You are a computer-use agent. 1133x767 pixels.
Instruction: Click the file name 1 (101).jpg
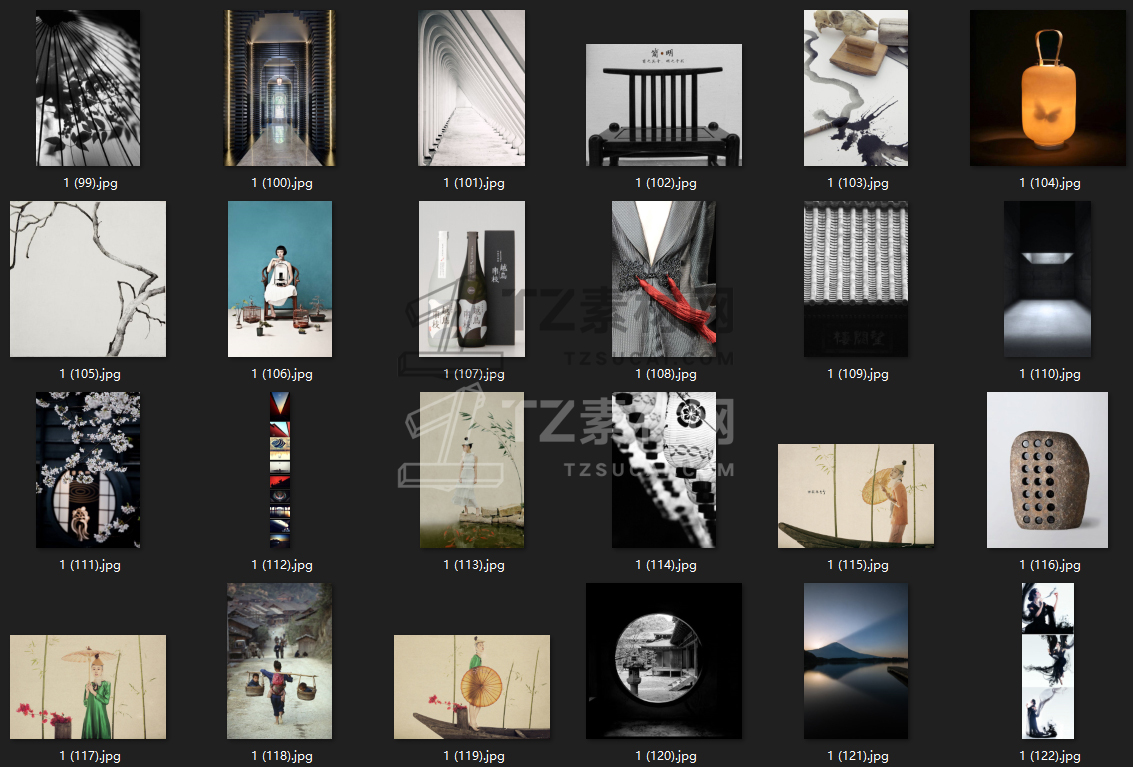(x=474, y=183)
